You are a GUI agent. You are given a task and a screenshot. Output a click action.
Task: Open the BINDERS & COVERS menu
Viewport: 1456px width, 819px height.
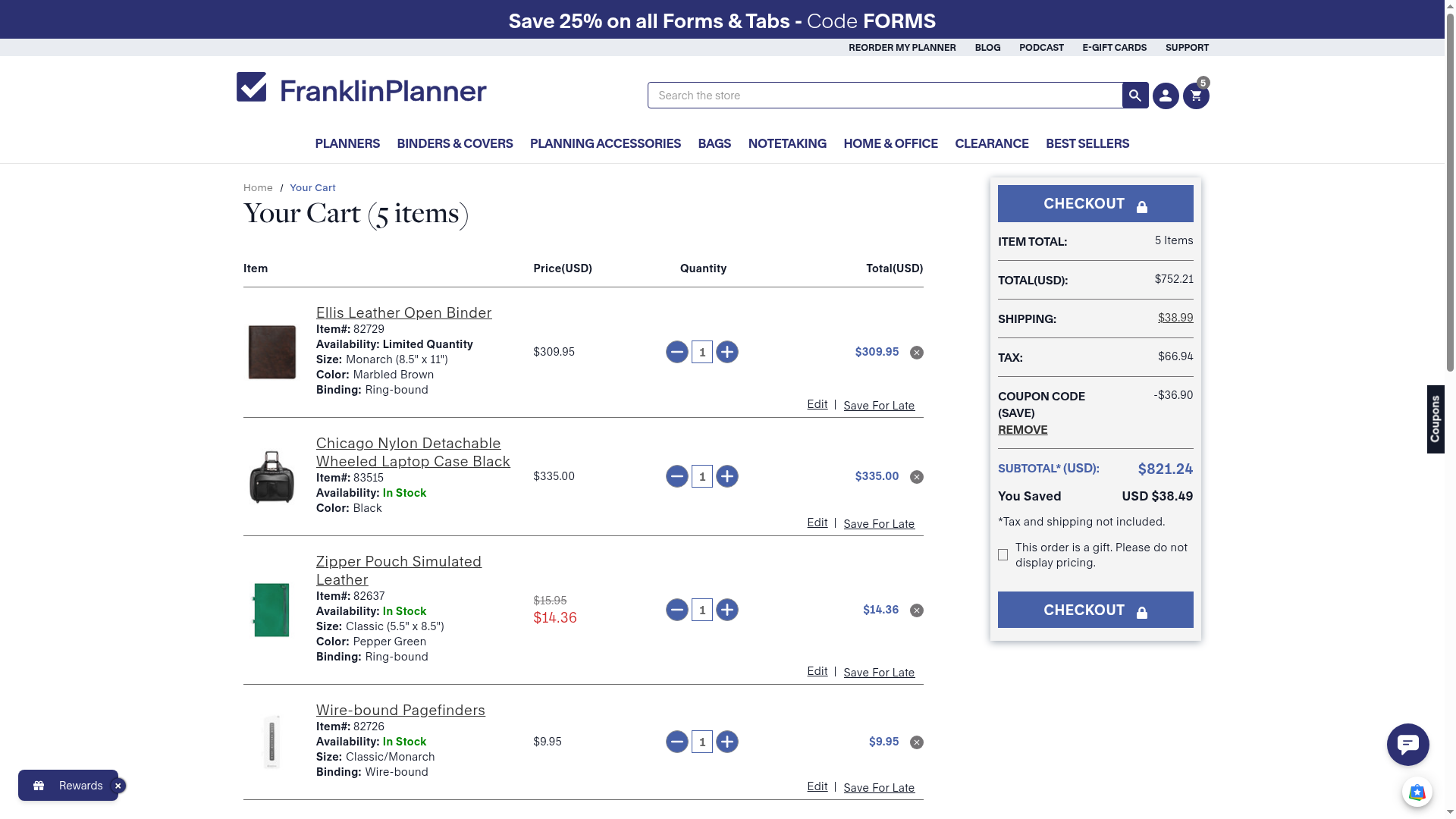point(454,143)
